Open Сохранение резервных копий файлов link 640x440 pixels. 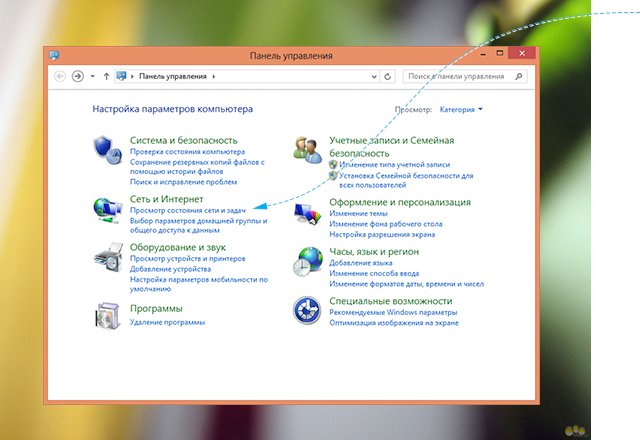(197, 167)
